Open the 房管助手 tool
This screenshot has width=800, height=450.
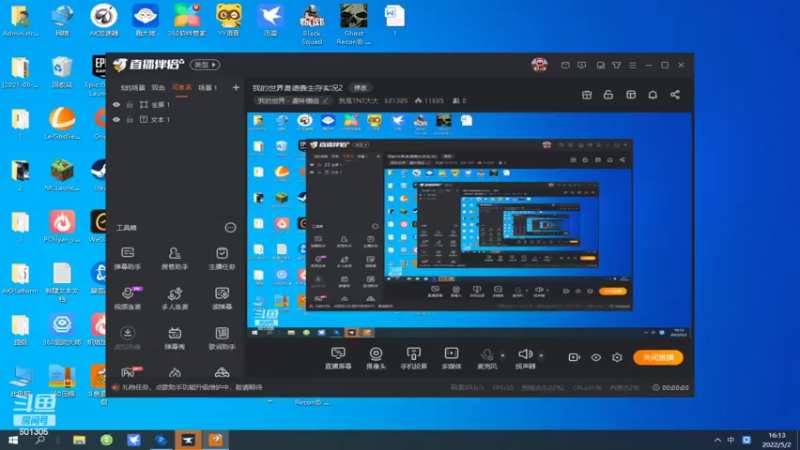(174, 258)
